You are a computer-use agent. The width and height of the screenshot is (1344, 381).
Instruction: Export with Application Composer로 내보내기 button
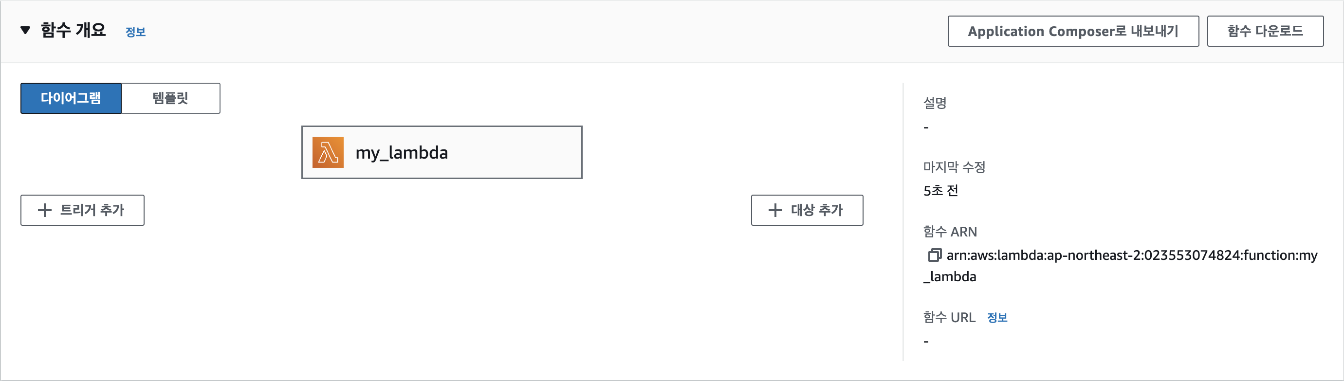coord(1073,31)
